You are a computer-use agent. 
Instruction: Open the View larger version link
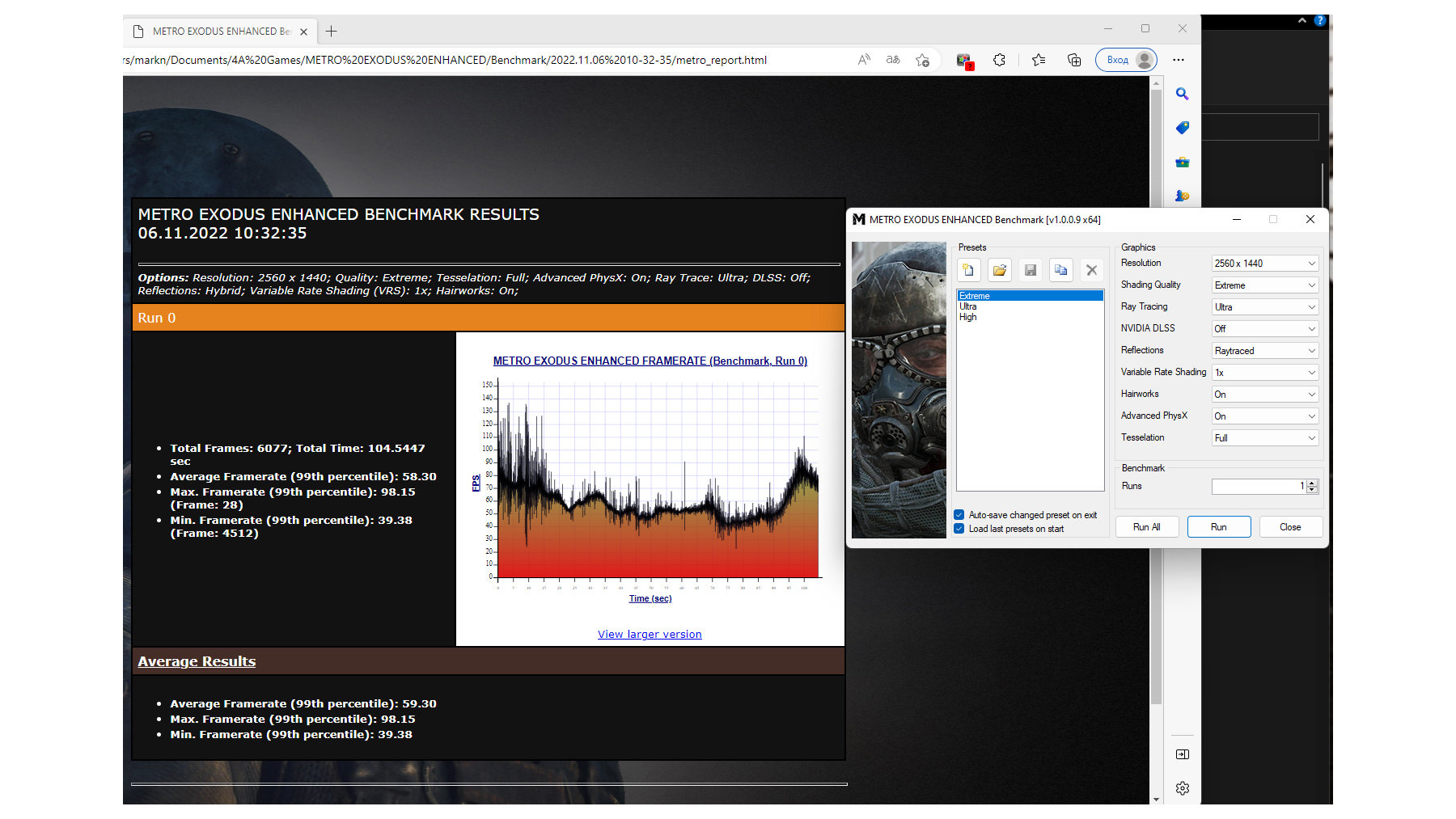pyautogui.click(x=650, y=635)
